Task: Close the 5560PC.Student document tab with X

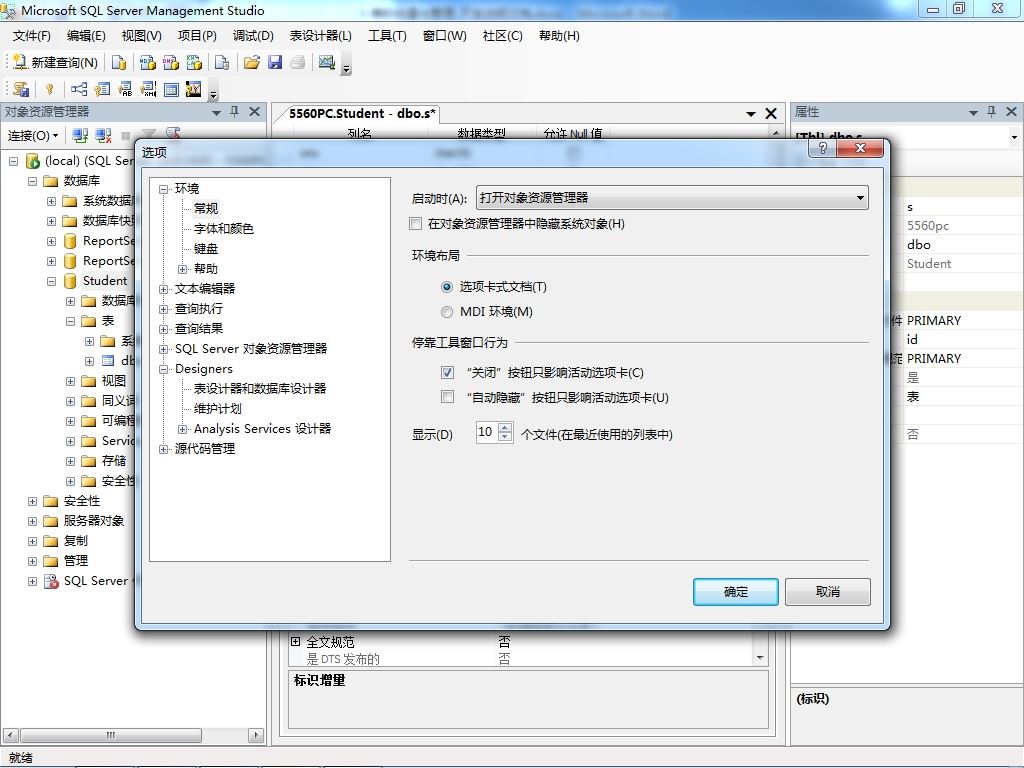Action: [771, 114]
